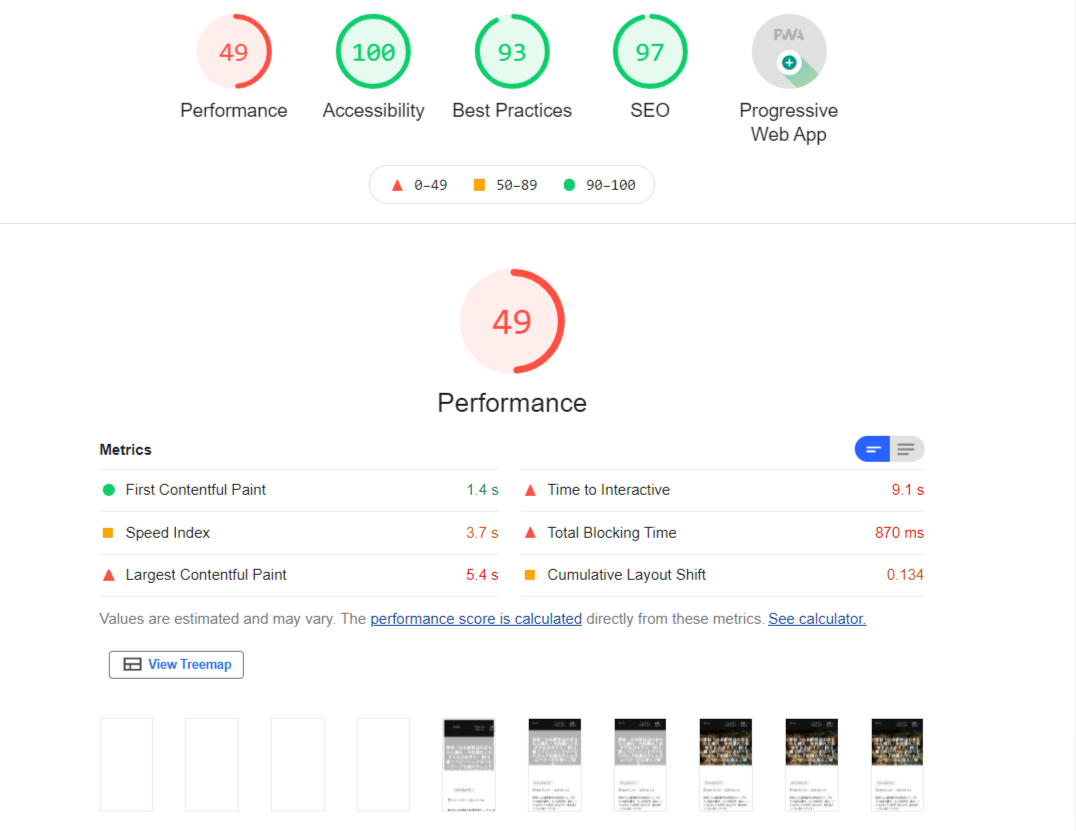Open the "performance score is calculated" link
Viewport: 1076px width, 831px height.
[x=476, y=619]
